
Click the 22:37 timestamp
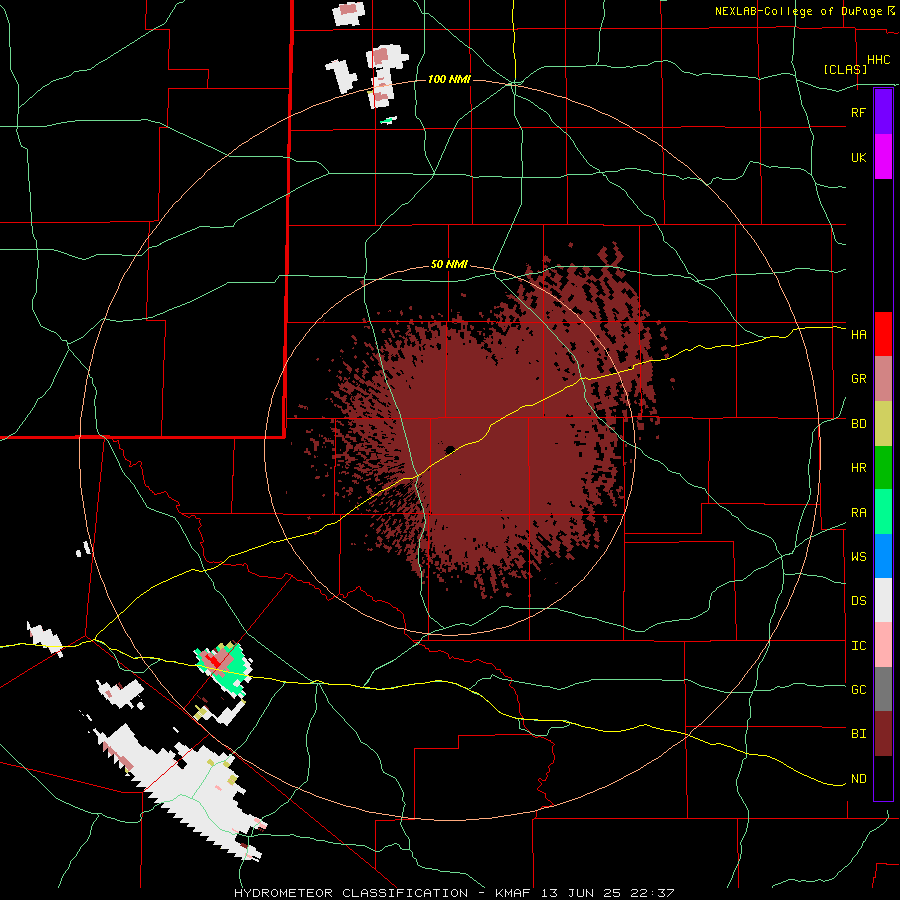pyautogui.click(x=651, y=893)
